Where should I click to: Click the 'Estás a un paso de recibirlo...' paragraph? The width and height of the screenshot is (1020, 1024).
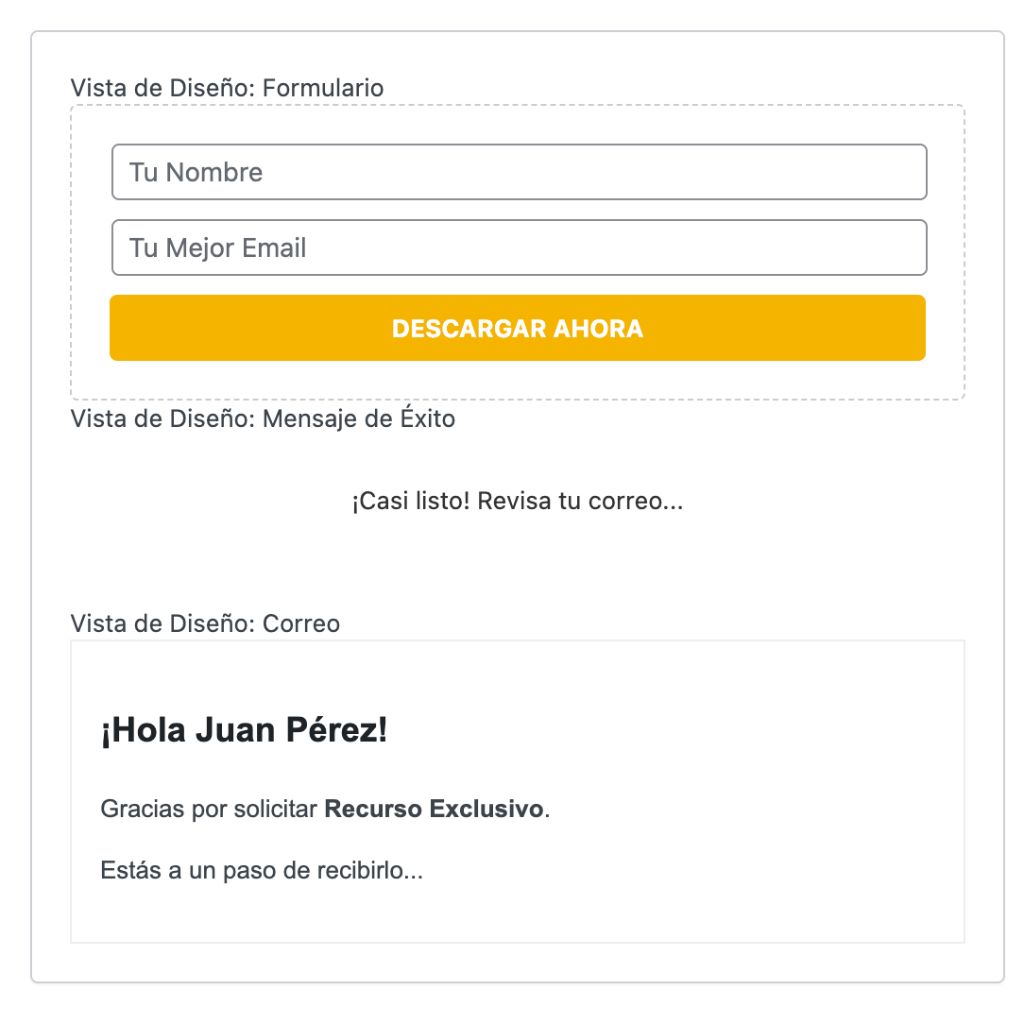coord(261,871)
